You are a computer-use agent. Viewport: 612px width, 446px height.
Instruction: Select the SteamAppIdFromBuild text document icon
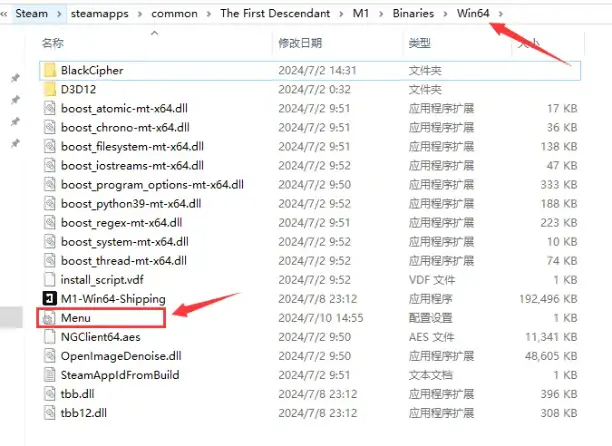pyautogui.click(x=50, y=375)
